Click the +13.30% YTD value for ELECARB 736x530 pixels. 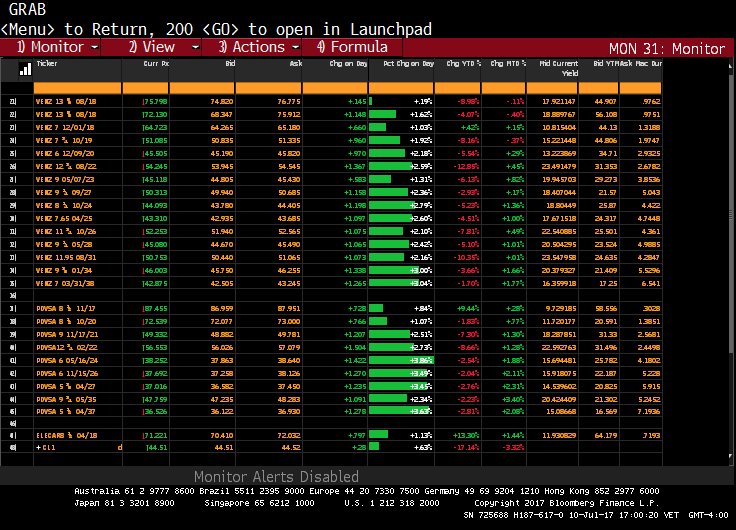tap(466, 436)
